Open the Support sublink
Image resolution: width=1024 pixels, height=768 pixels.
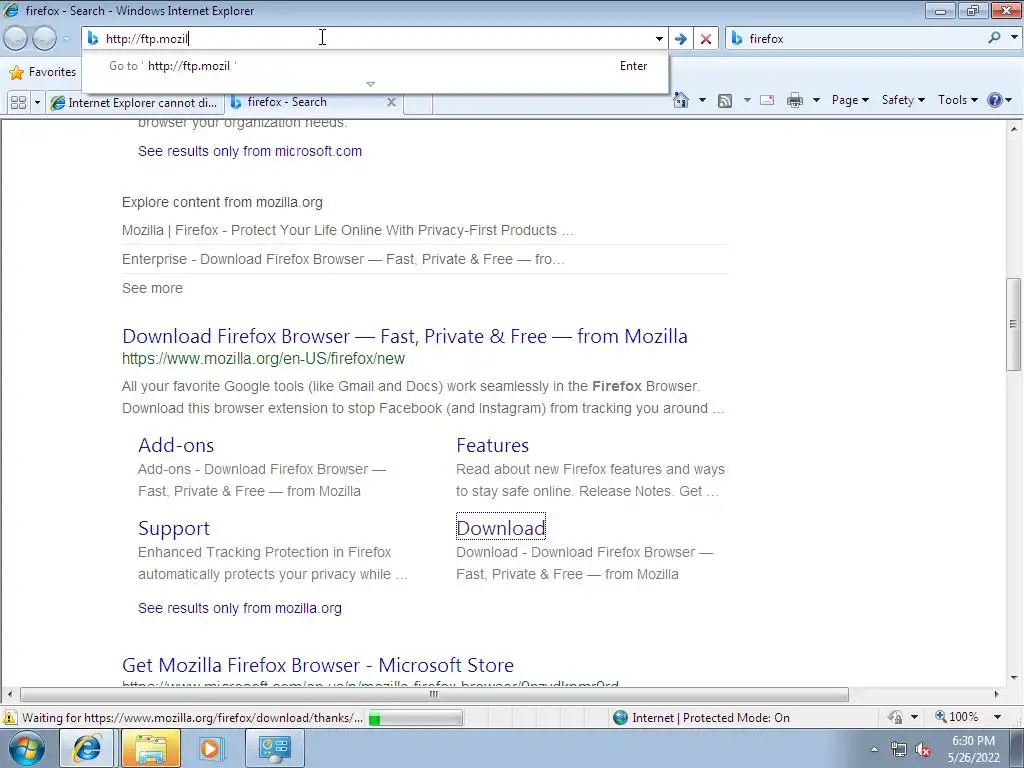point(174,528)
